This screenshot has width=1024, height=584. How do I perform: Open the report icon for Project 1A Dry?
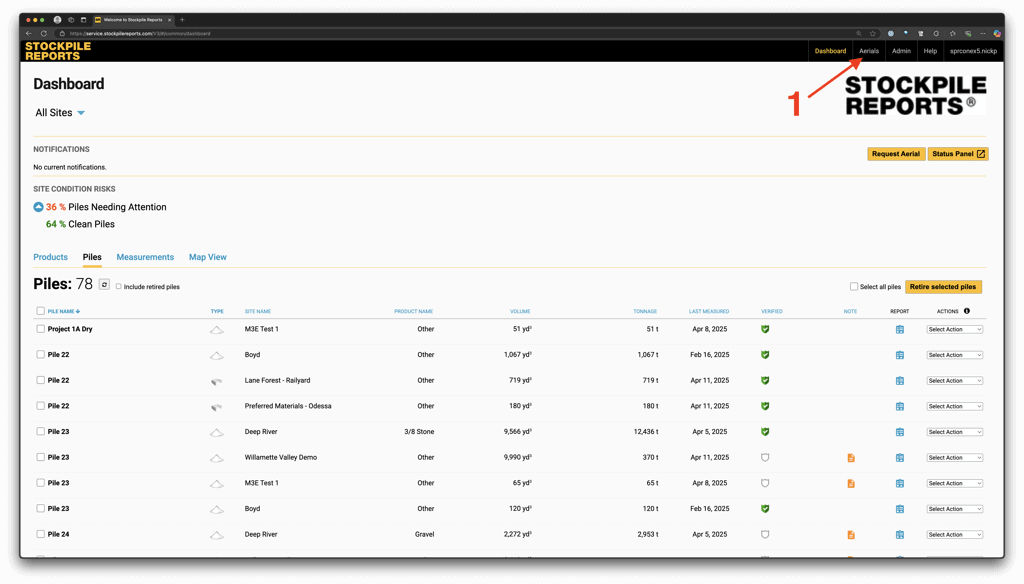tap(899, 329)
